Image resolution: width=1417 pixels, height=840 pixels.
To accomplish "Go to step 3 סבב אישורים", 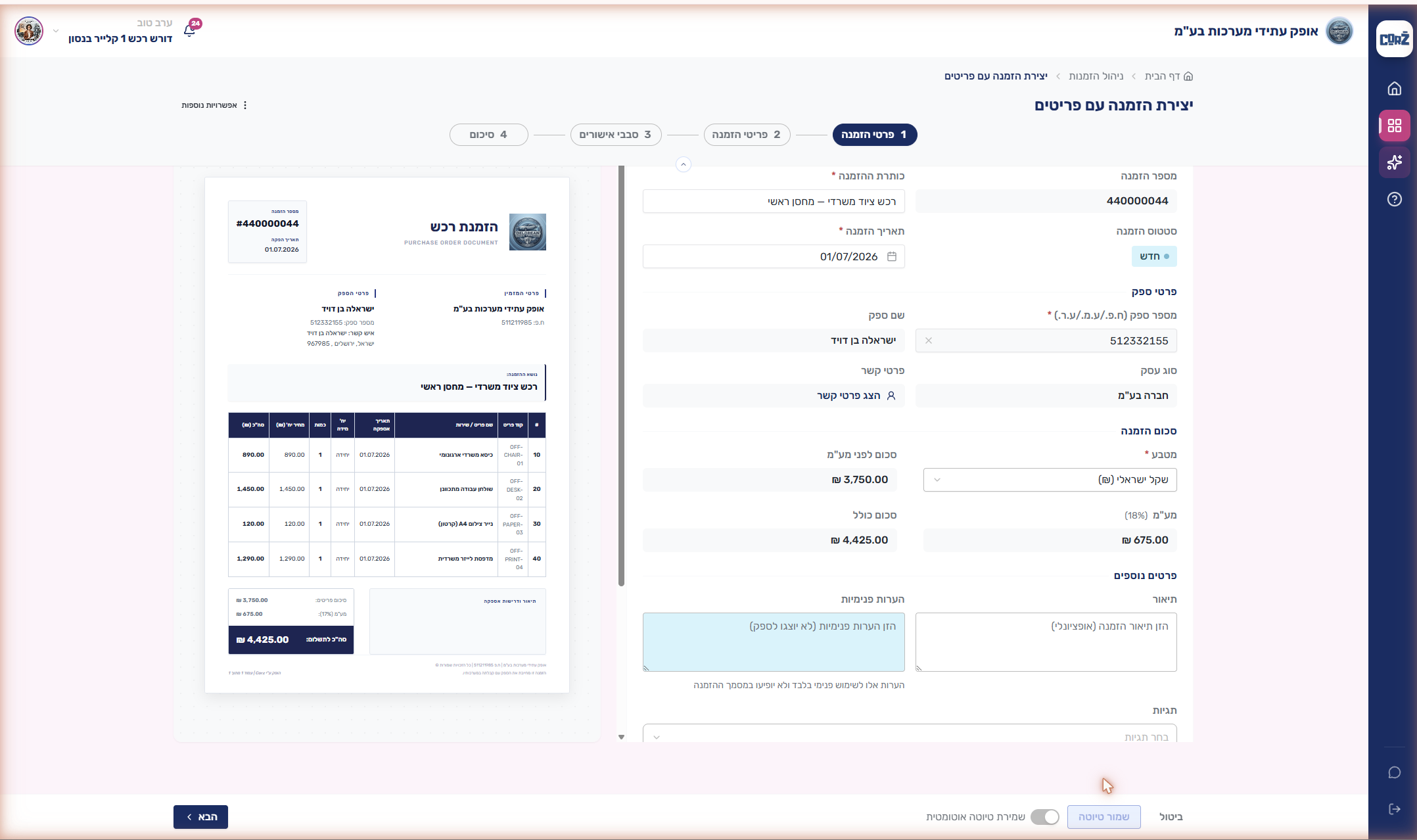I will tap(616, 135).
